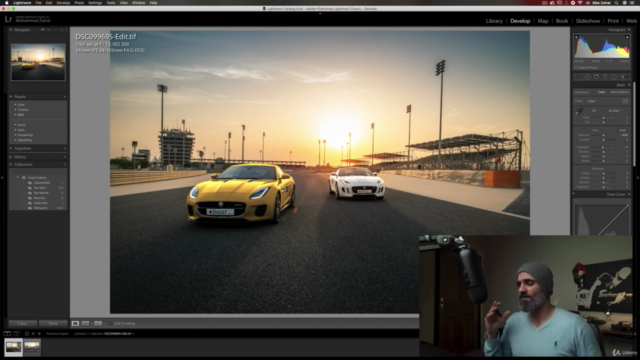The image size is (640, 360).
Task: Go forward using filmstrip right arrow
Action: tap(39, 333)
